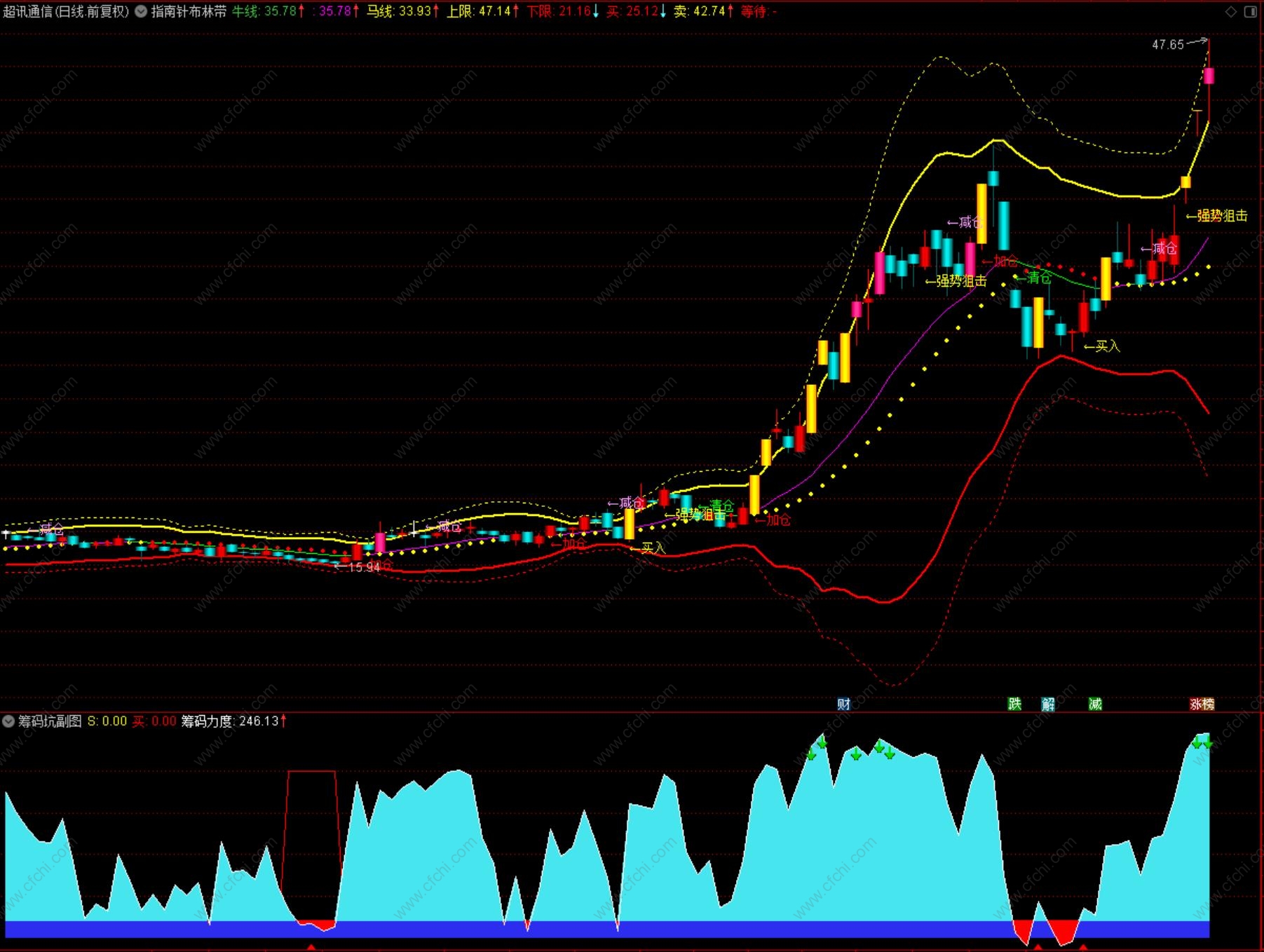Click the 减 event marker
Screen dimensions: 1264x952
pyautogui.click(x=1095, y=704)
